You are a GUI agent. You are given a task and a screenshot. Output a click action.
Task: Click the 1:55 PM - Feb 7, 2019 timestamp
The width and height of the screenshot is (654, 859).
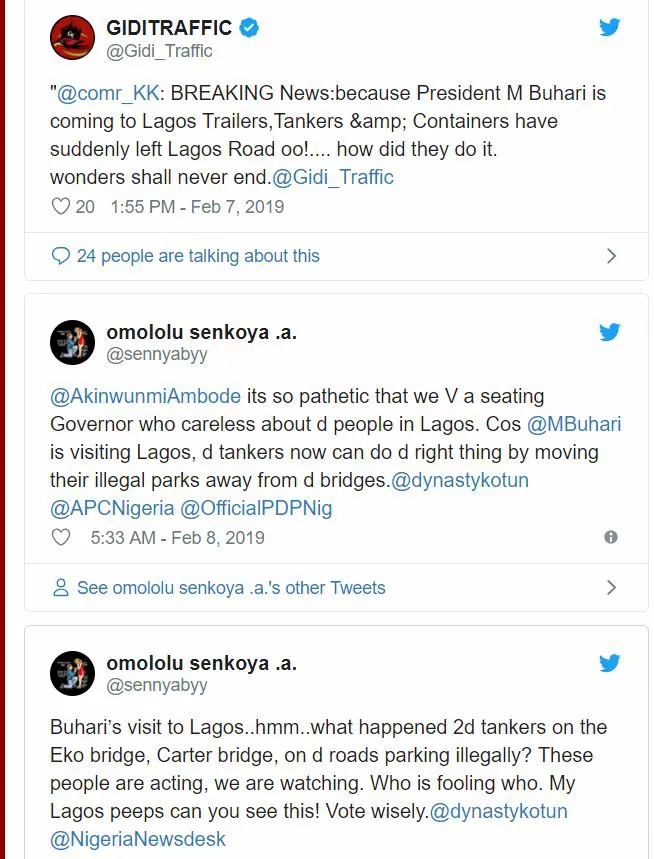point(197,207)
